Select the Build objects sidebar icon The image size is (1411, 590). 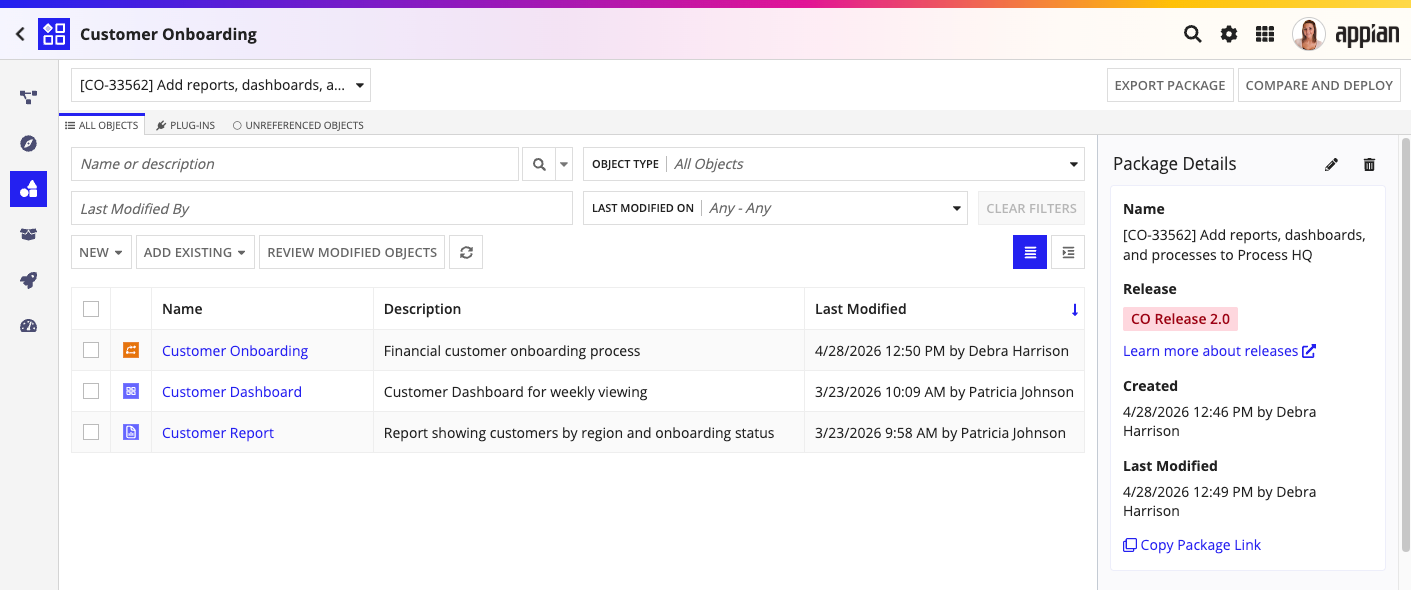tap(28, 189)
